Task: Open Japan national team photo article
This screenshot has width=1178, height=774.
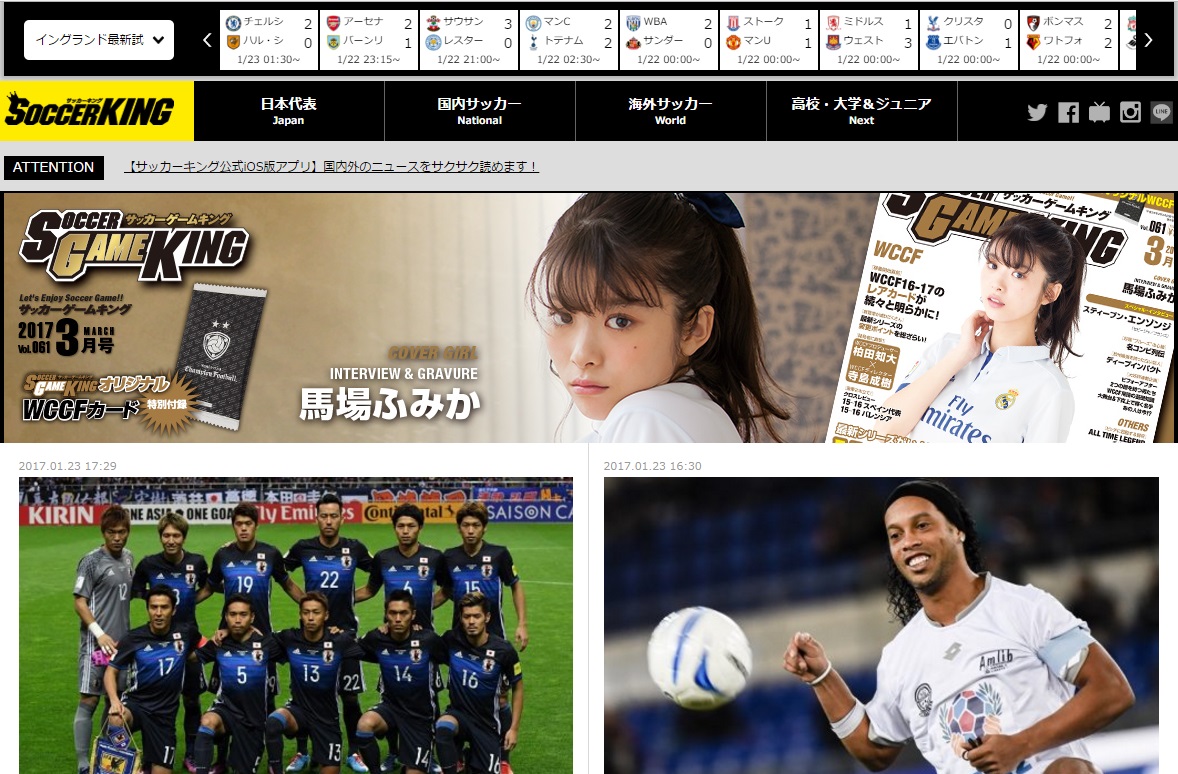Action: point(296,625)
